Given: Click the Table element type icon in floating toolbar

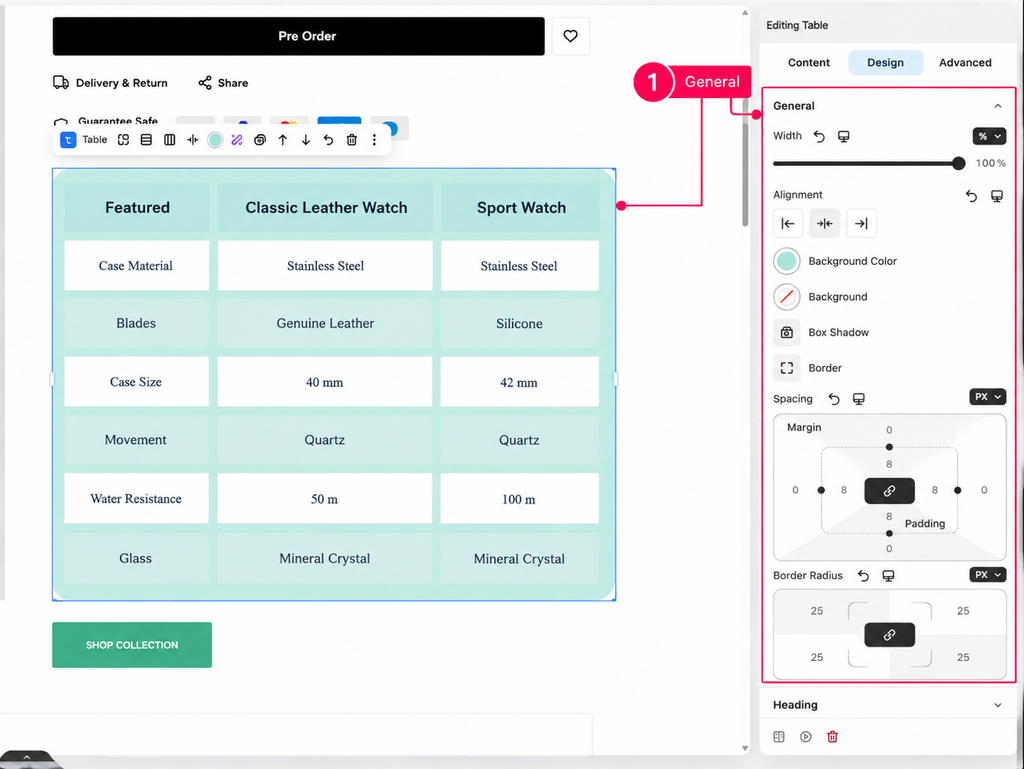Looking at the screenshot, I should coord(68,140).
